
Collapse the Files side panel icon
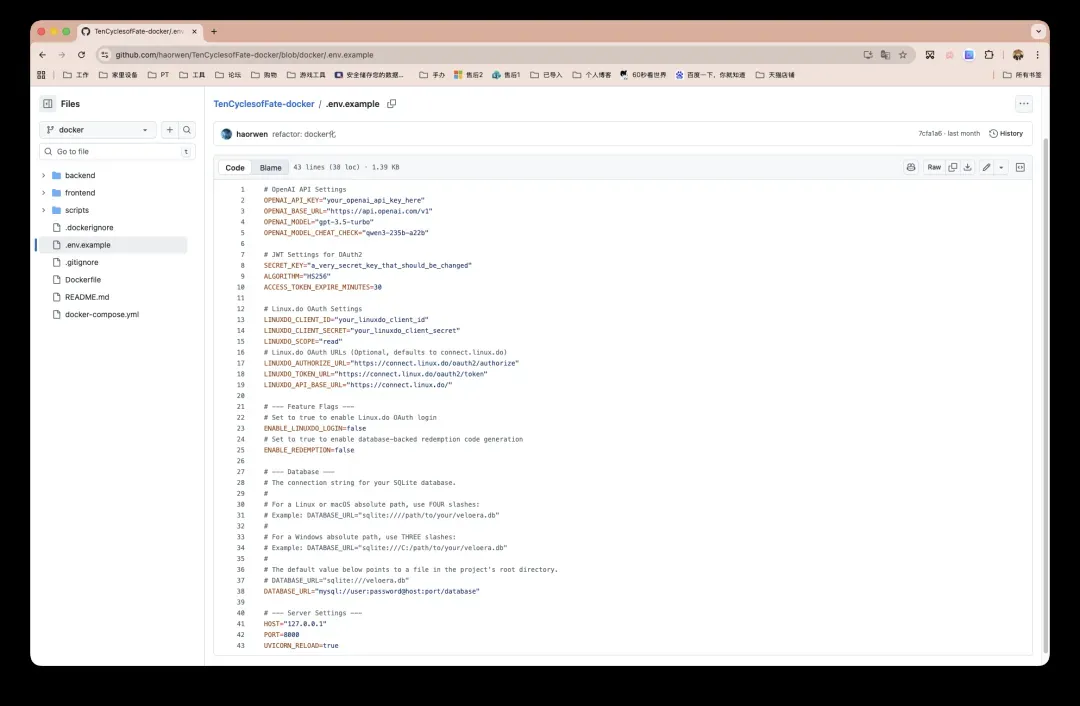(47, 104)
